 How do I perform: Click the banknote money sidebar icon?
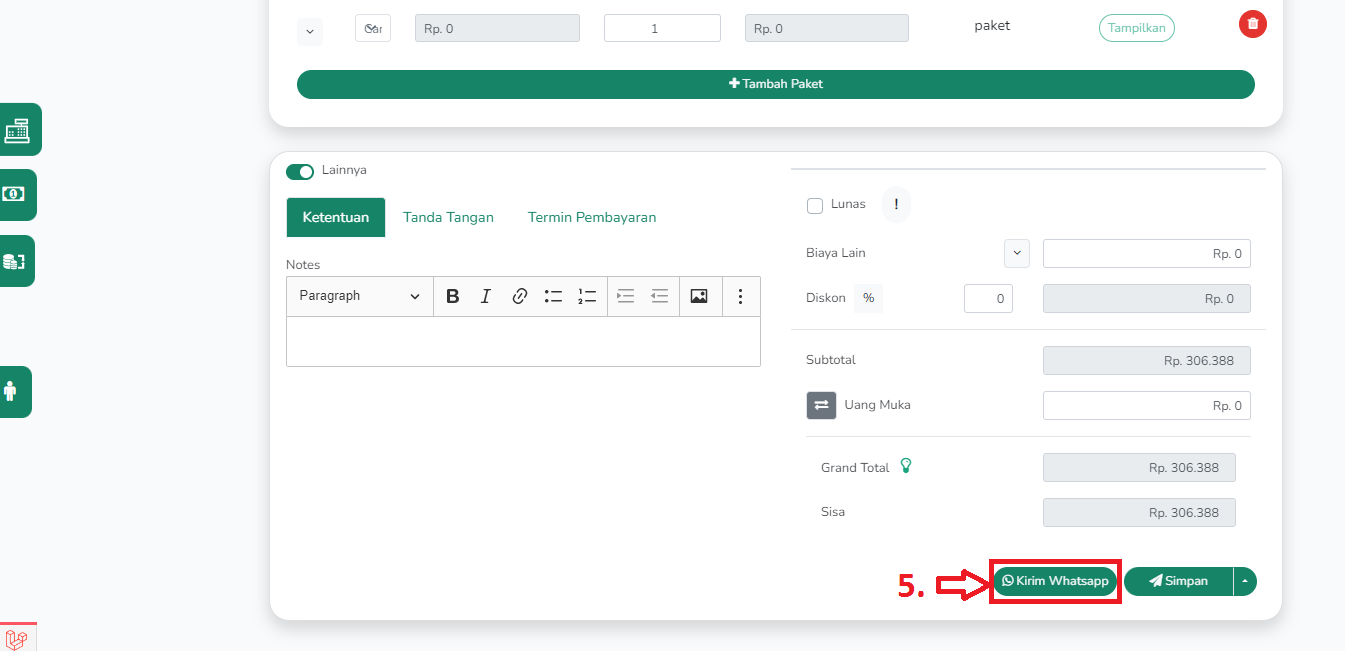coord(14,194)
